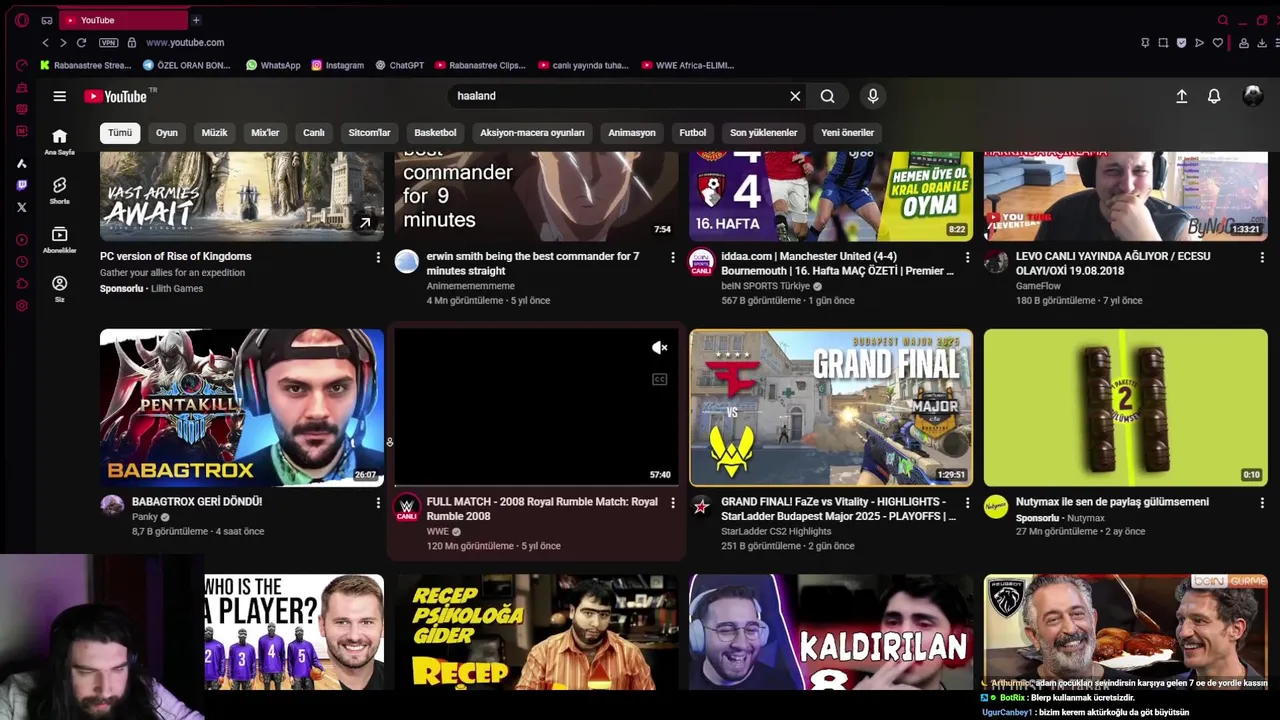The image size is (1280, 720).
Task: Go back with the browser back arrow
Action: [x=45, y=43]
